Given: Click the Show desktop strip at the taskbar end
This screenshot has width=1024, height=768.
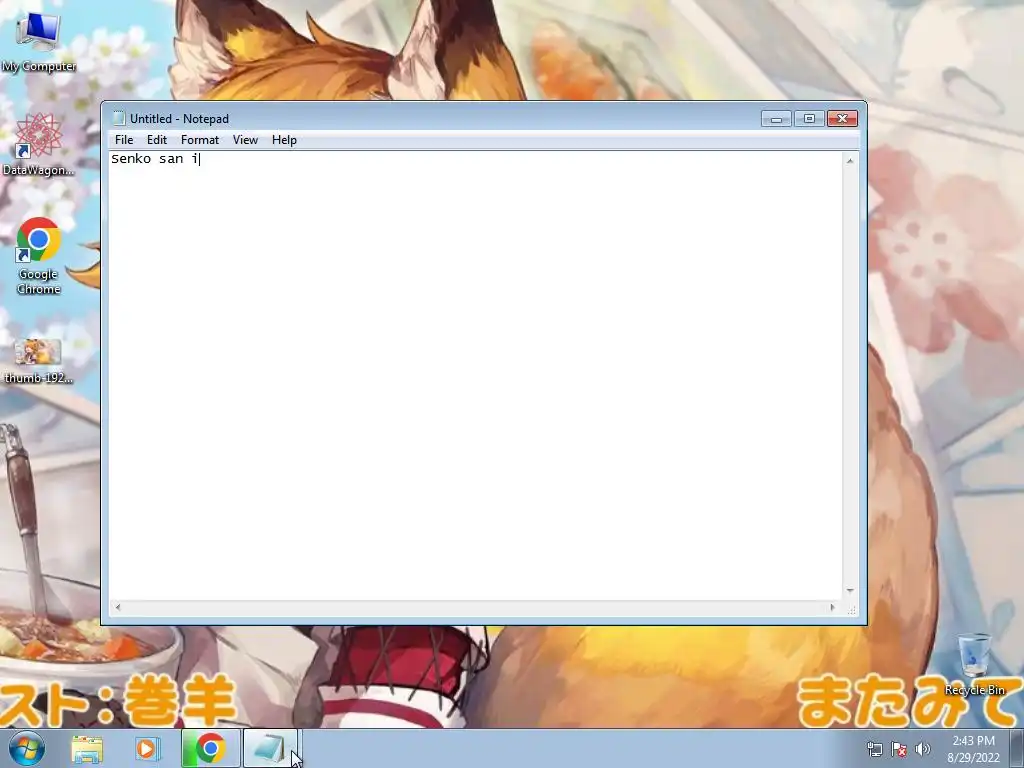Looking at the screenshot, I should click(1017, 748).
